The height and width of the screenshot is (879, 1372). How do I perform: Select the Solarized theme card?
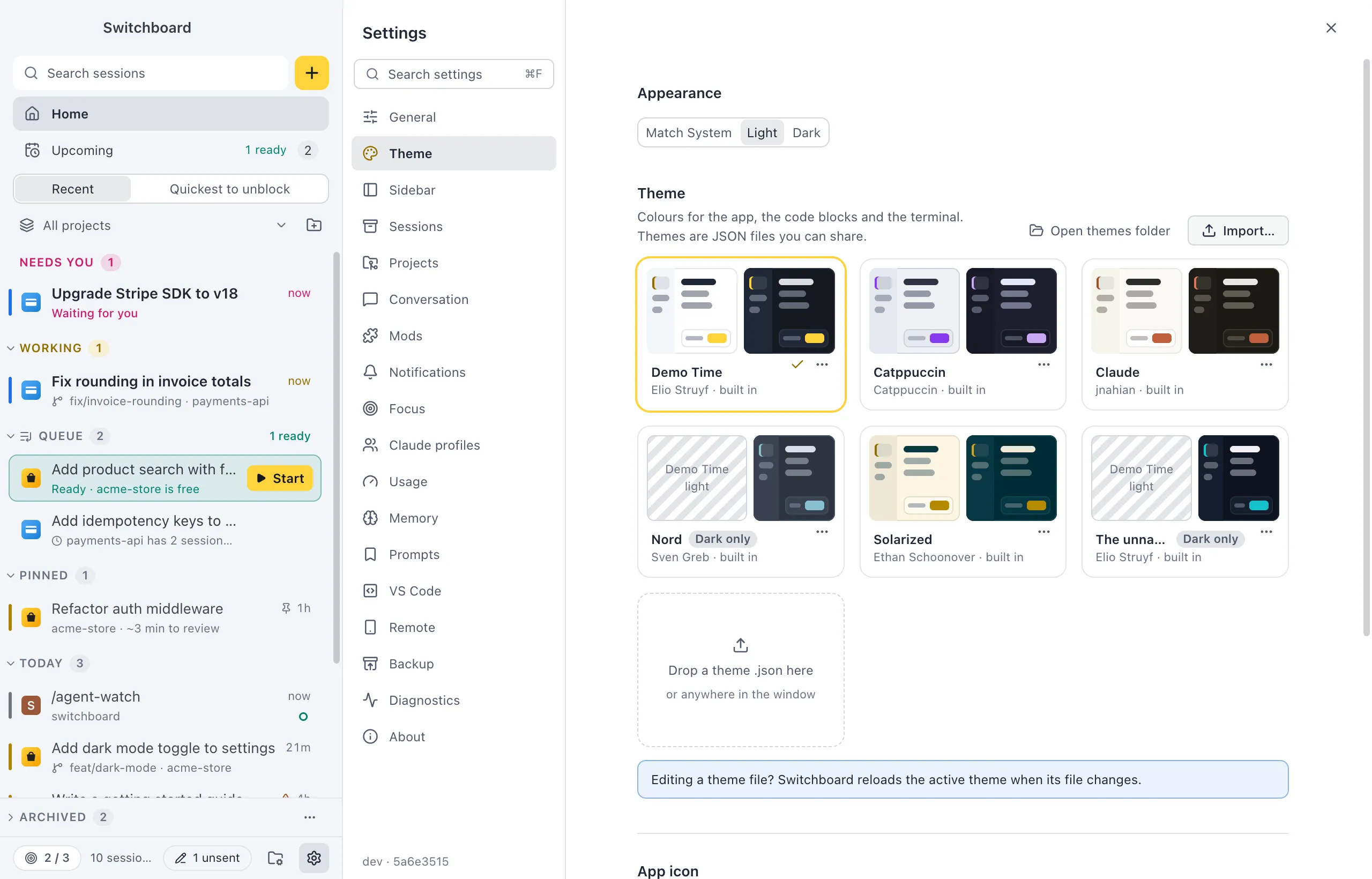click(x=963, y=502)
